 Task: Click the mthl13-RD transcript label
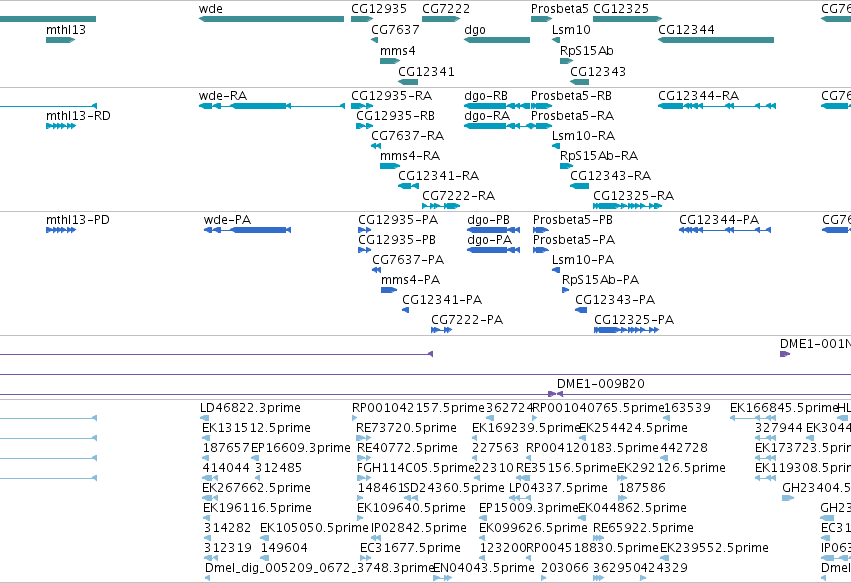pyautogui.click(x=78, y=116)
